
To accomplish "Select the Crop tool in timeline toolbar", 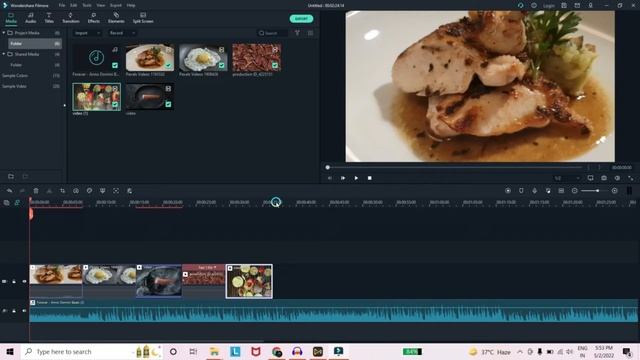I will (x=62, y=191).
